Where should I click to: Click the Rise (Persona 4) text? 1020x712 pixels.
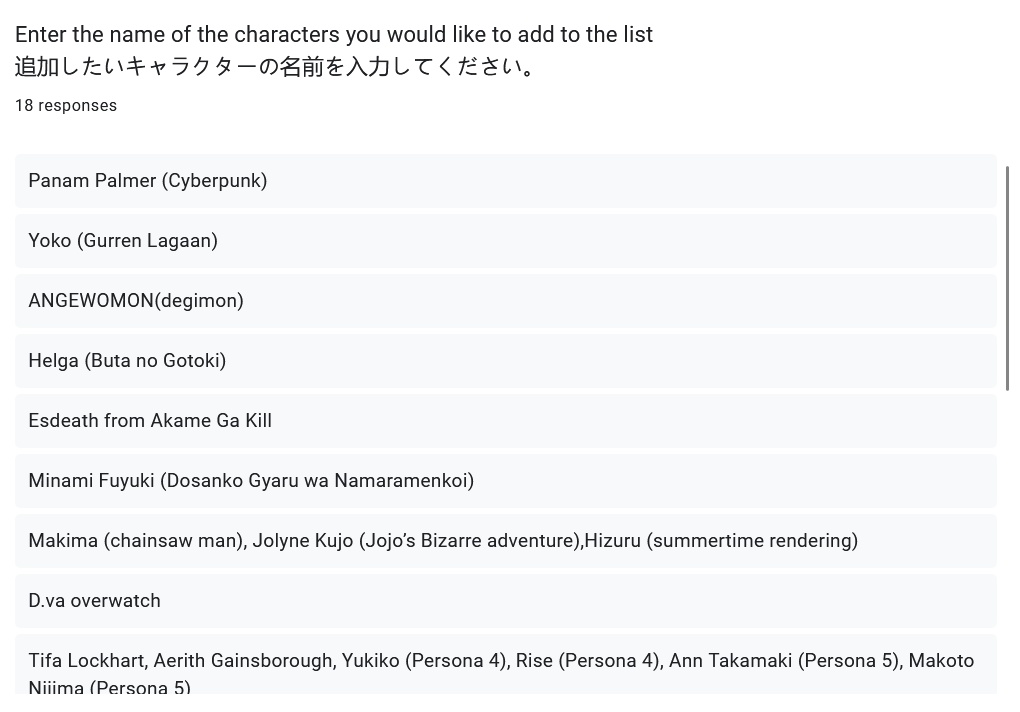tap(587, 661)
